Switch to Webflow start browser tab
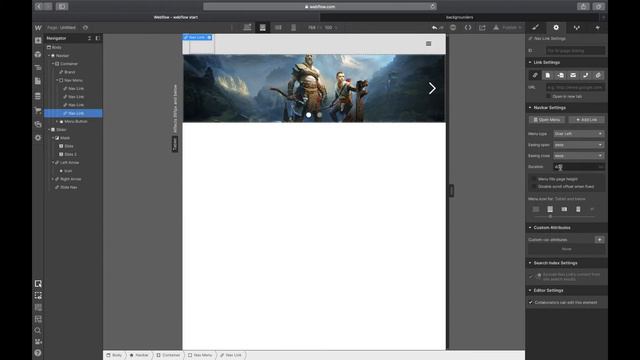 (176, 18)
